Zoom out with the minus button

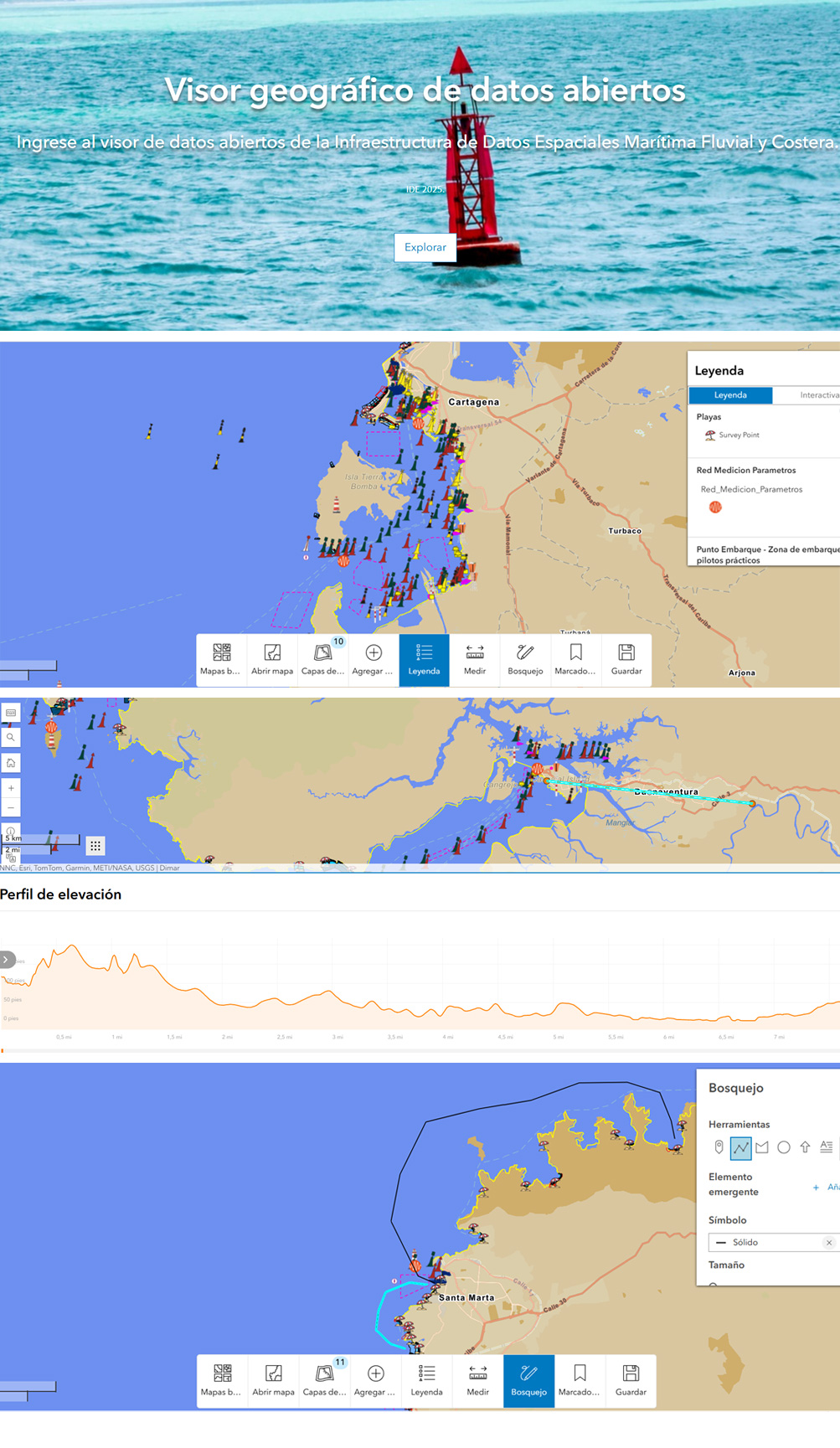(x=11, y=807)
